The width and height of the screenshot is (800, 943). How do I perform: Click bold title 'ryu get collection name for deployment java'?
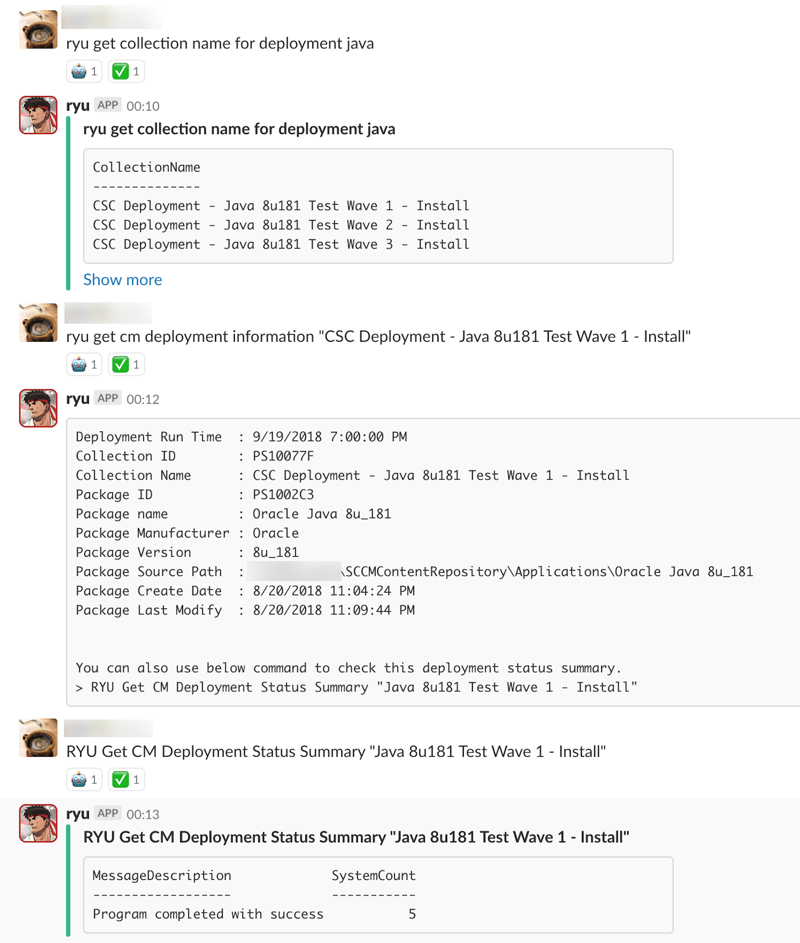click(239, 129)
